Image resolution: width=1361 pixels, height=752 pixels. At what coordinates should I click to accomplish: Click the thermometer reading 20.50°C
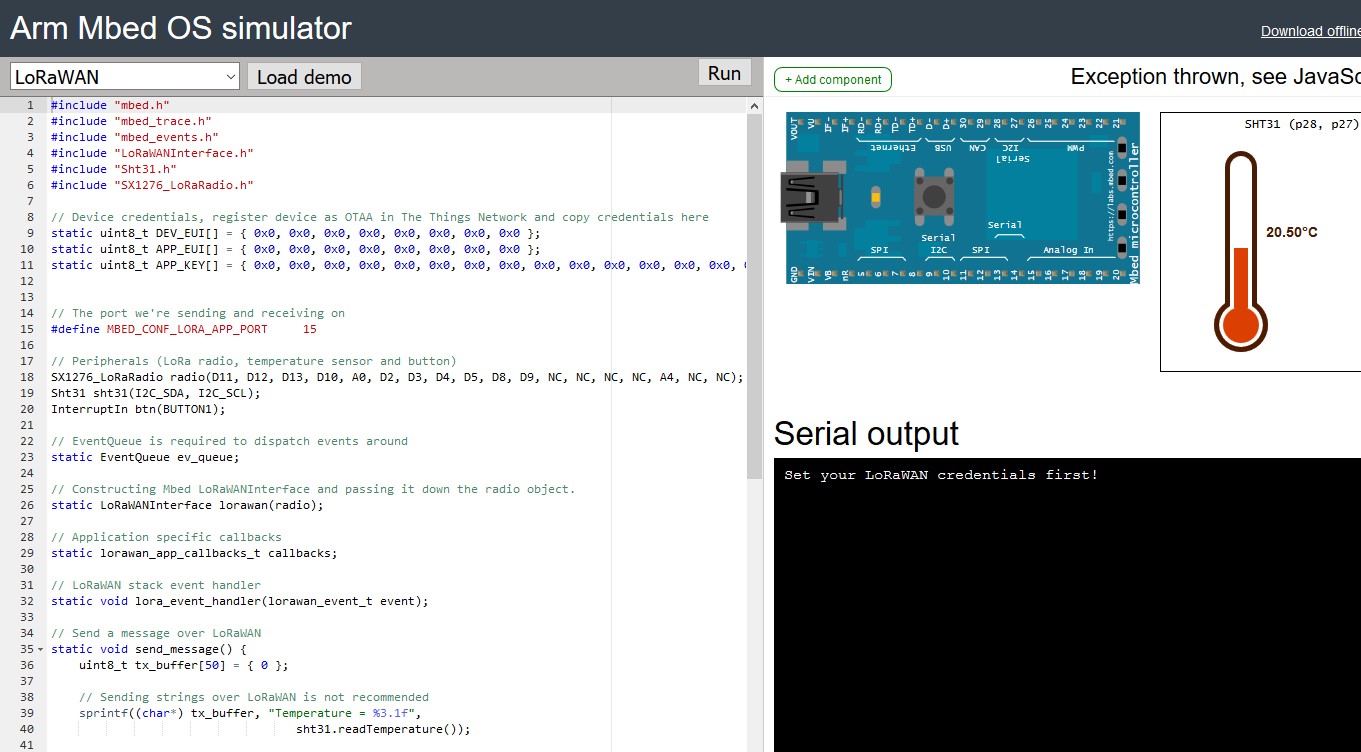1292,232
